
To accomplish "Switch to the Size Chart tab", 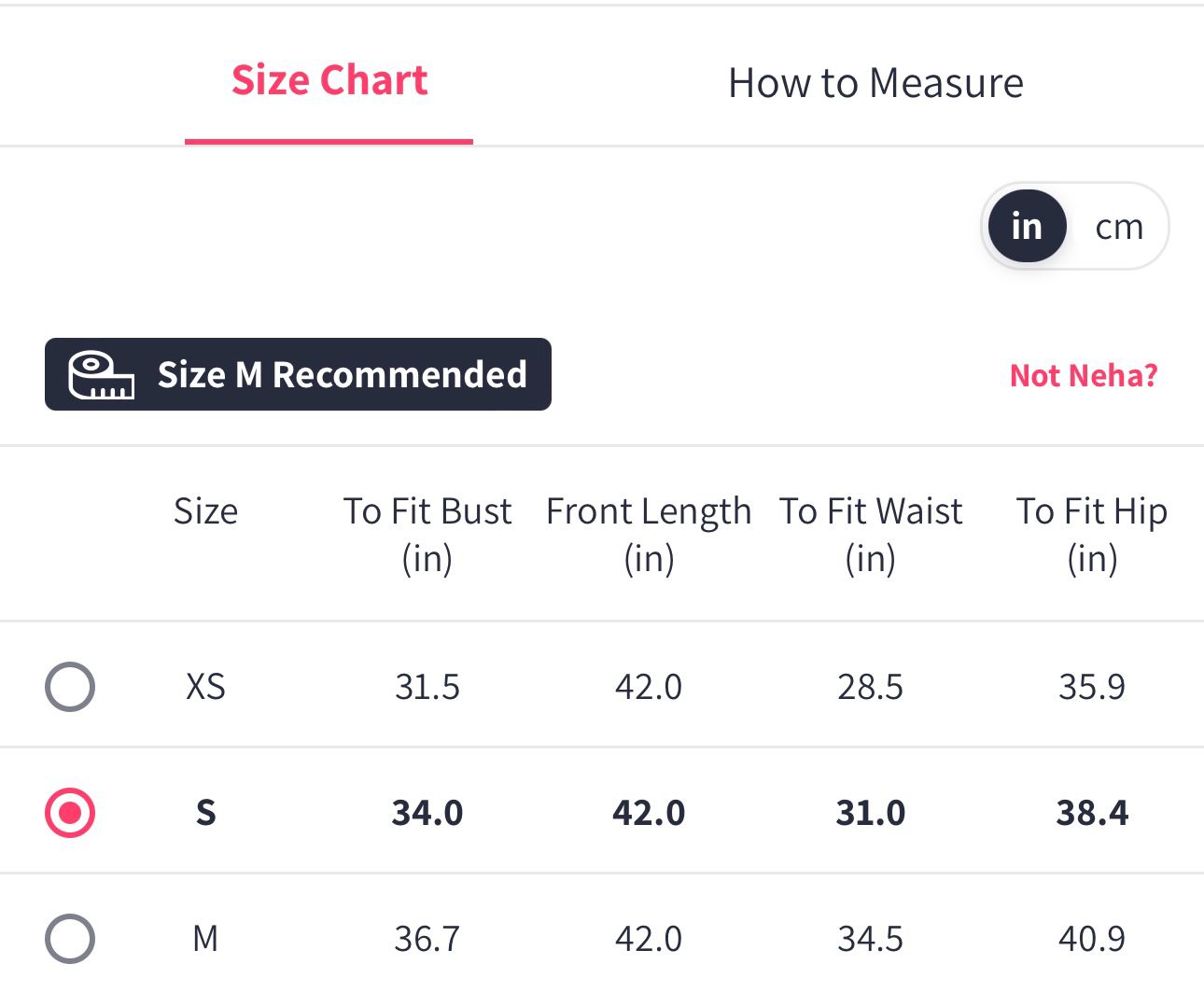I will pos(329,81).
